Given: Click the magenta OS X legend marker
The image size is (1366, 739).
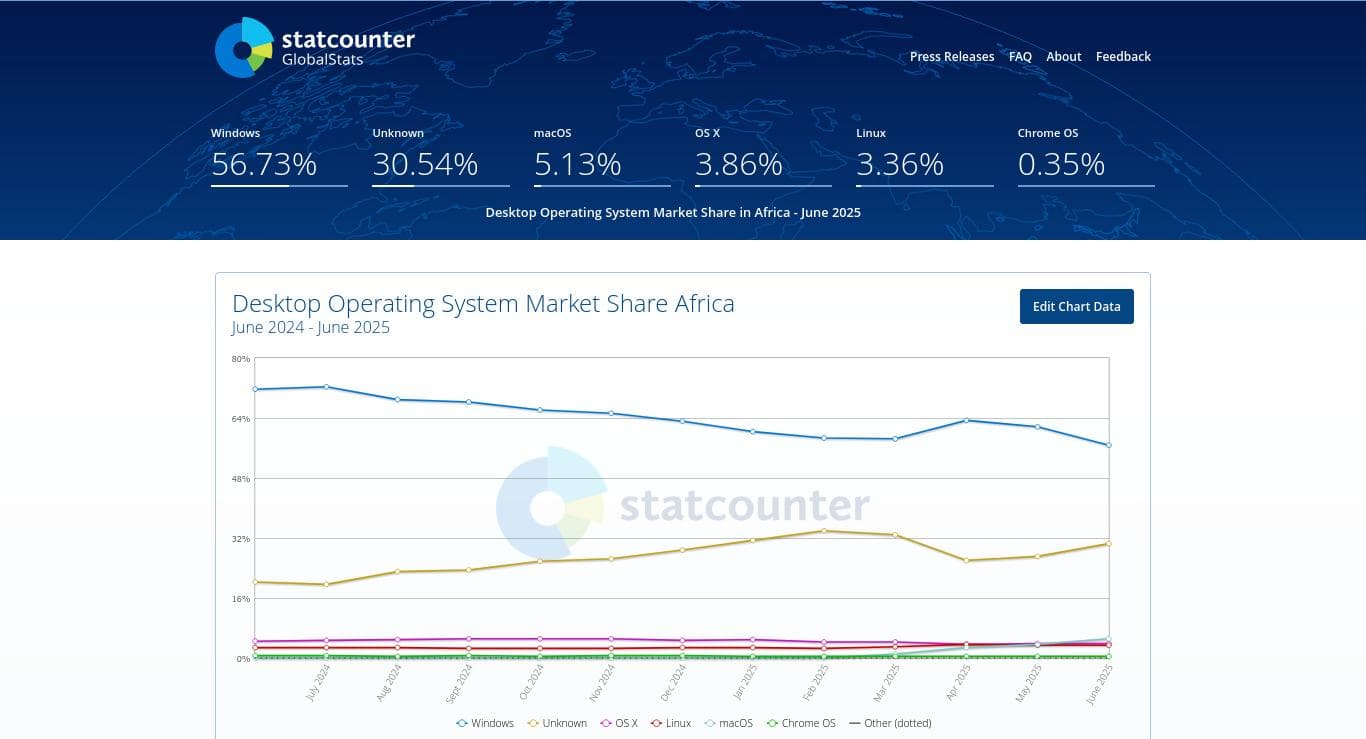Looking at the screenshot, I should (606, 723).
